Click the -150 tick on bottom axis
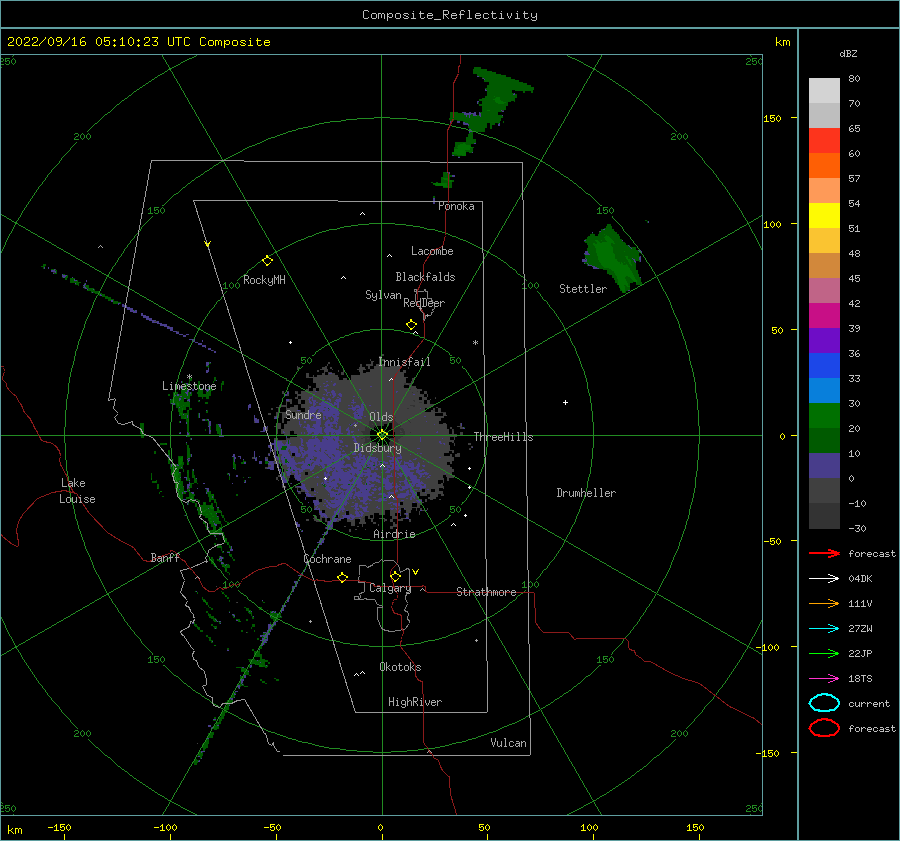This screenshot has height=841, width=900. pos(59,827)
